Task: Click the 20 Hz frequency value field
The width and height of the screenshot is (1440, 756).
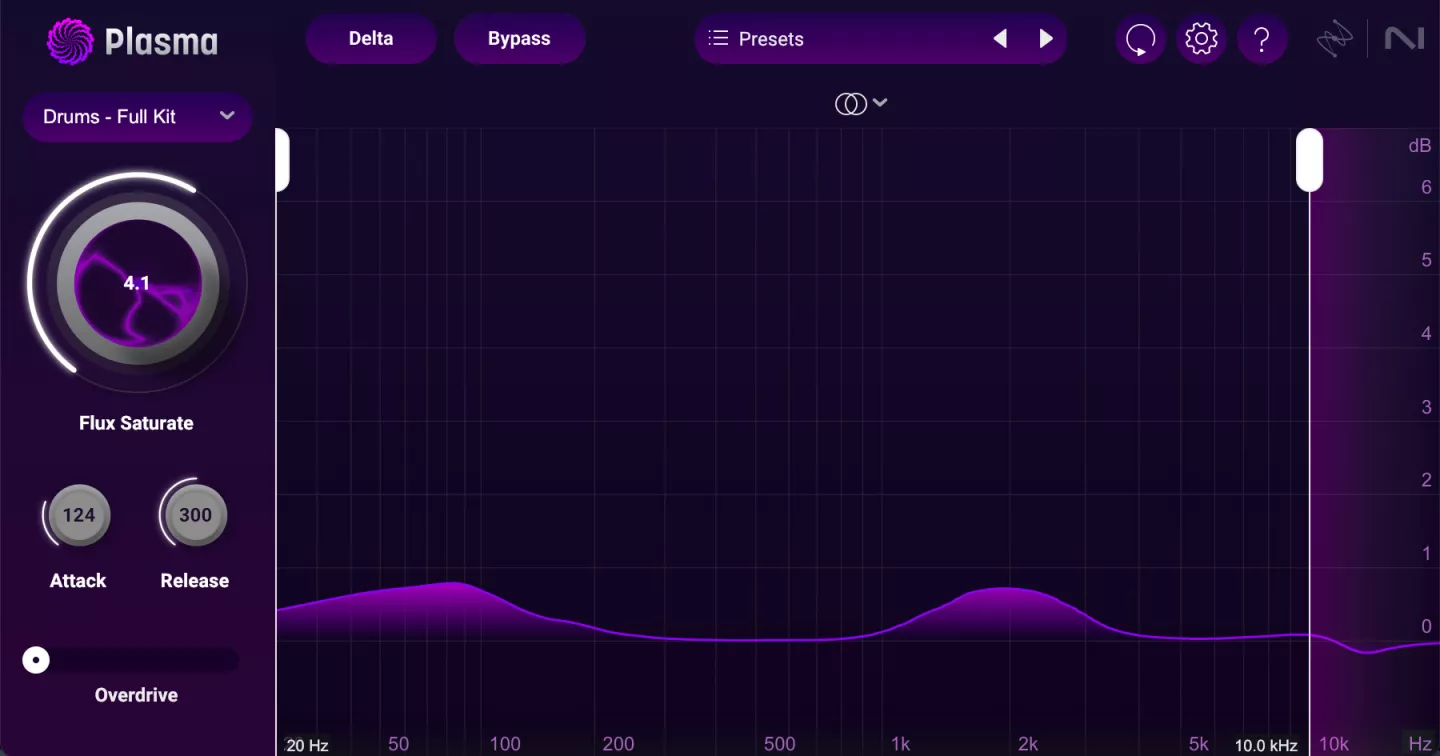Action: (x=307, y=745)
